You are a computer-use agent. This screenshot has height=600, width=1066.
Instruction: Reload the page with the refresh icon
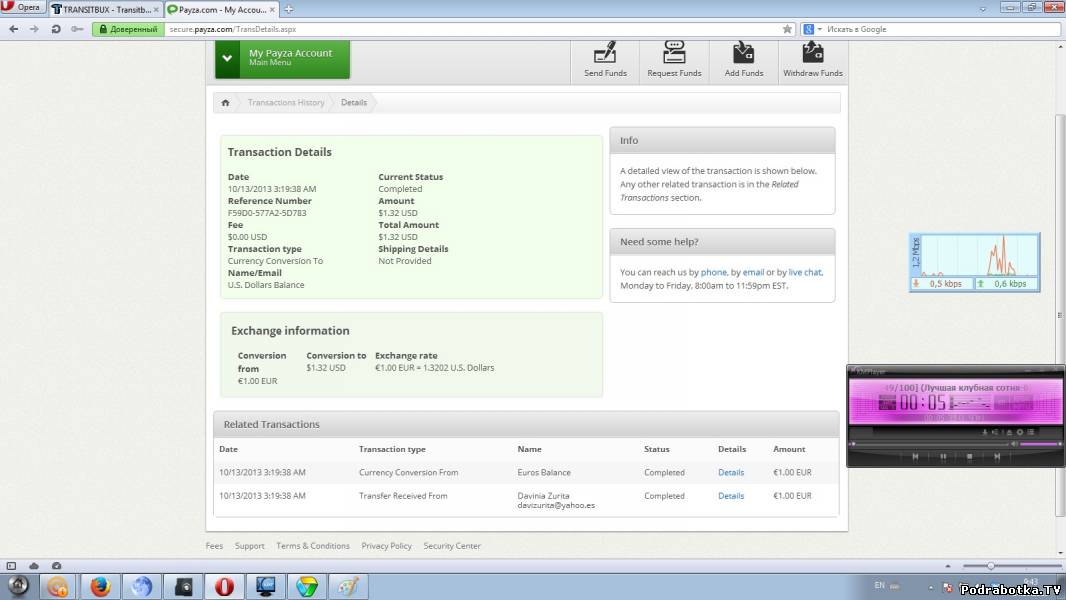(55, 29)
